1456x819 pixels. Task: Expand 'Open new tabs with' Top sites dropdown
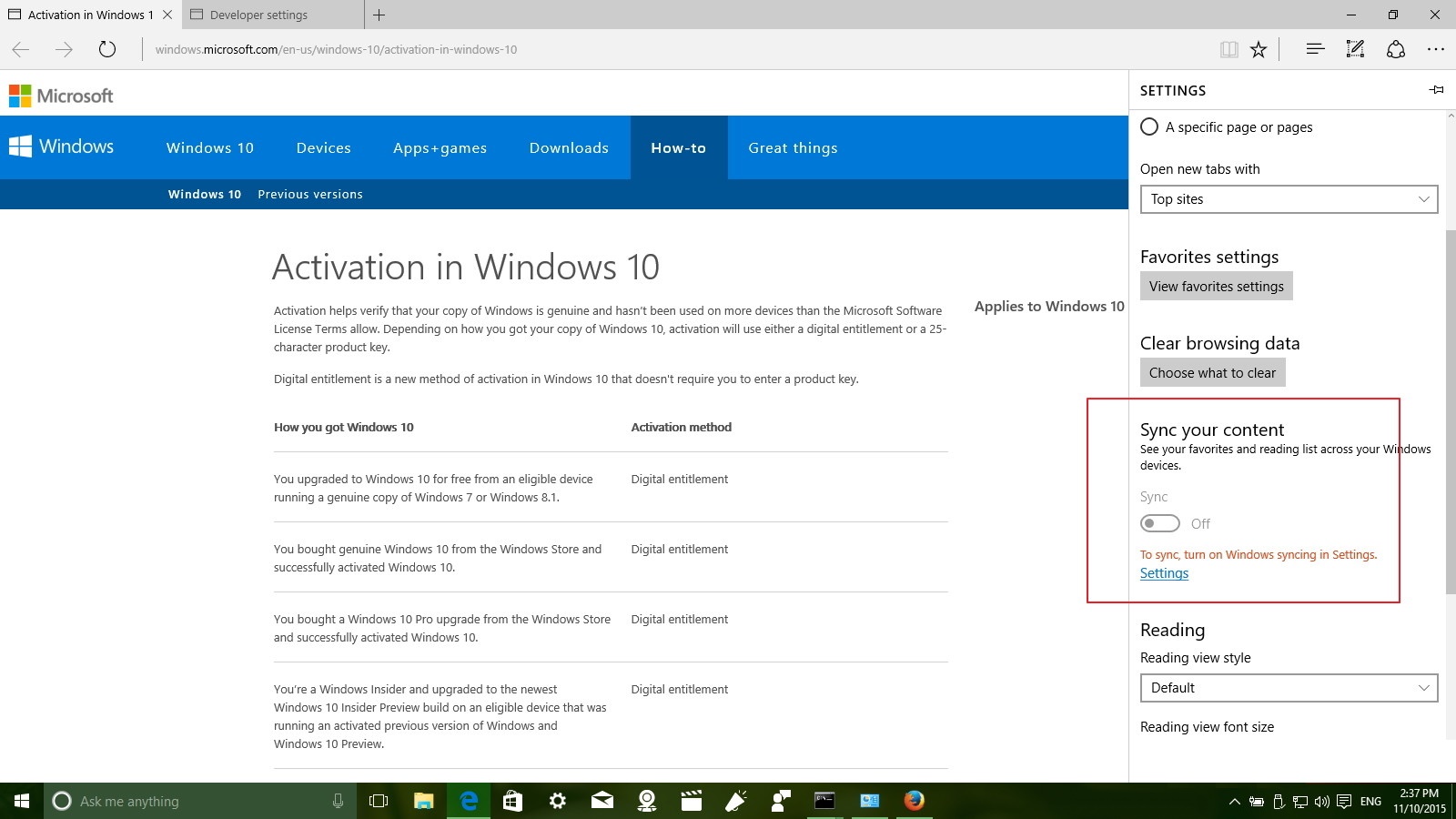point(1289,199)
